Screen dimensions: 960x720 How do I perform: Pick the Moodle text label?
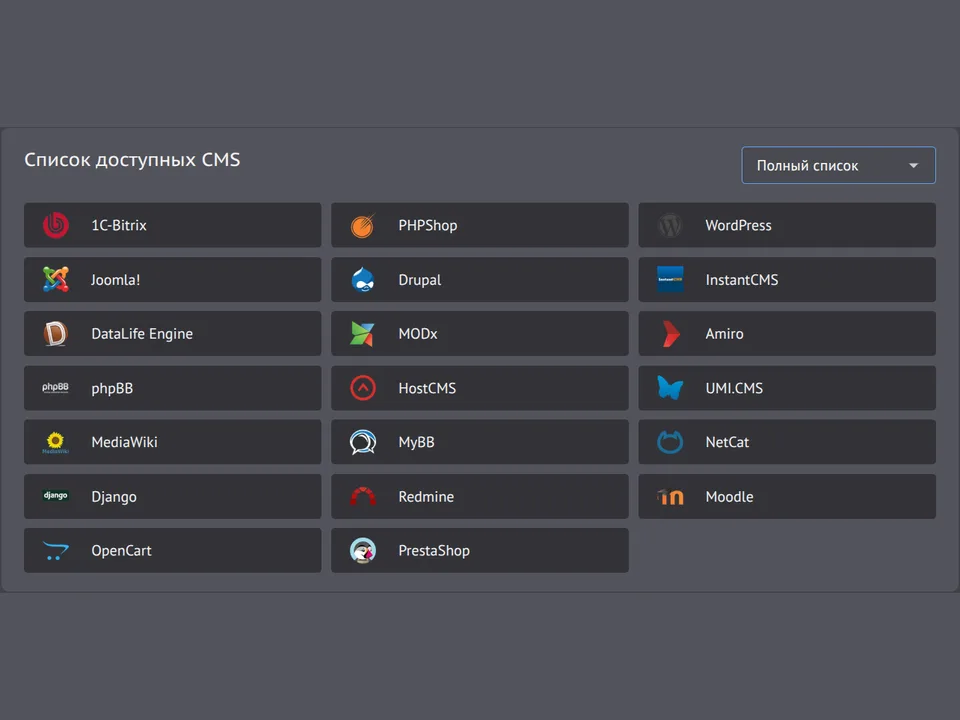729,497
